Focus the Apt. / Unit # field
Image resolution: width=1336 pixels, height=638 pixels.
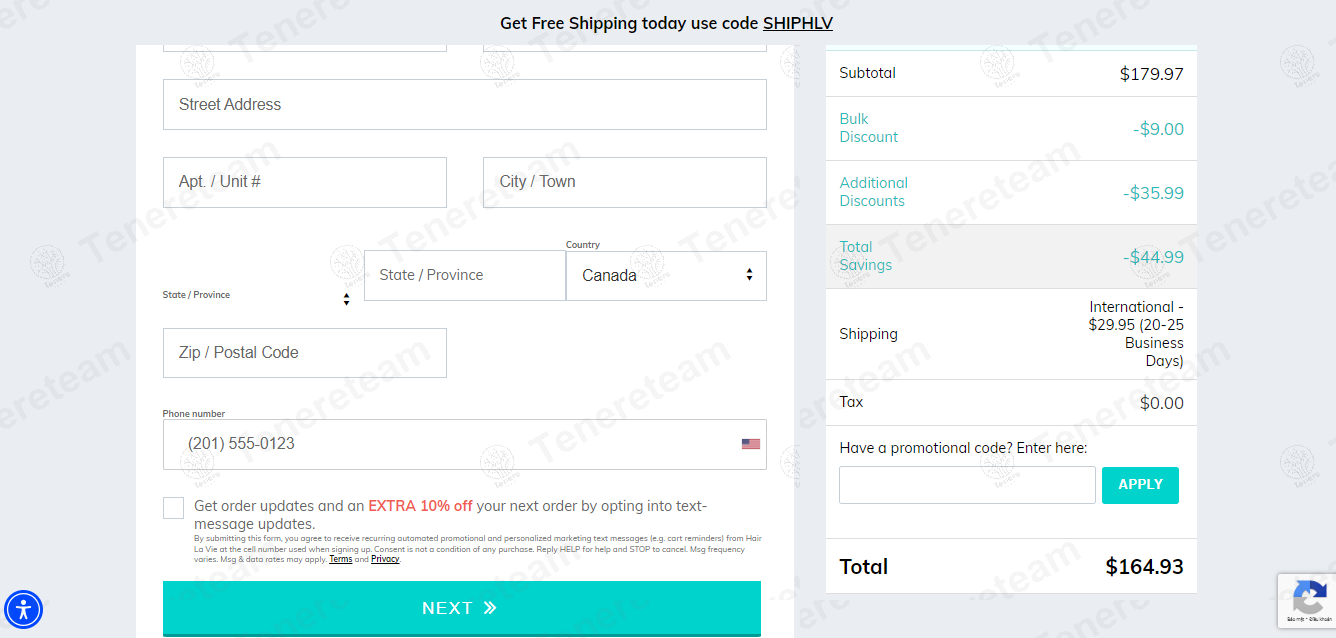[305, 182]
